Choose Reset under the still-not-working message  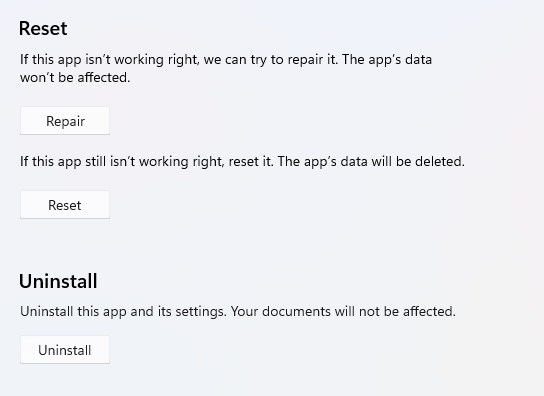click(65, 205)
